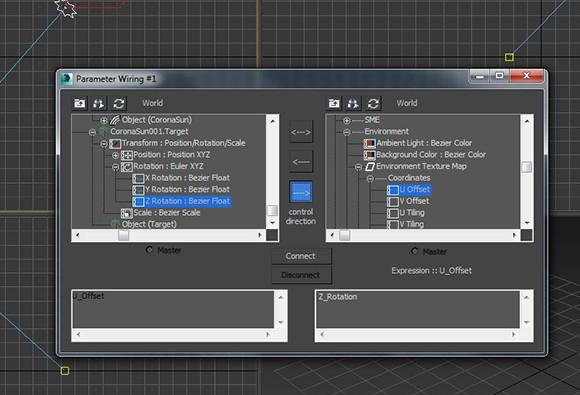Click Rotation Euler XYZ controller icon
The width and height of the screenshot is (580, 395).
127,167
